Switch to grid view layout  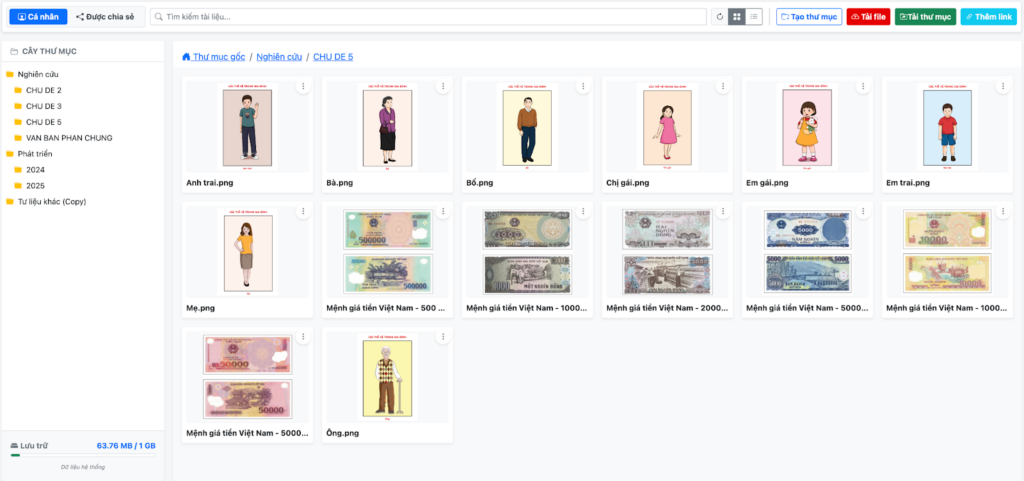click(737, 17)
